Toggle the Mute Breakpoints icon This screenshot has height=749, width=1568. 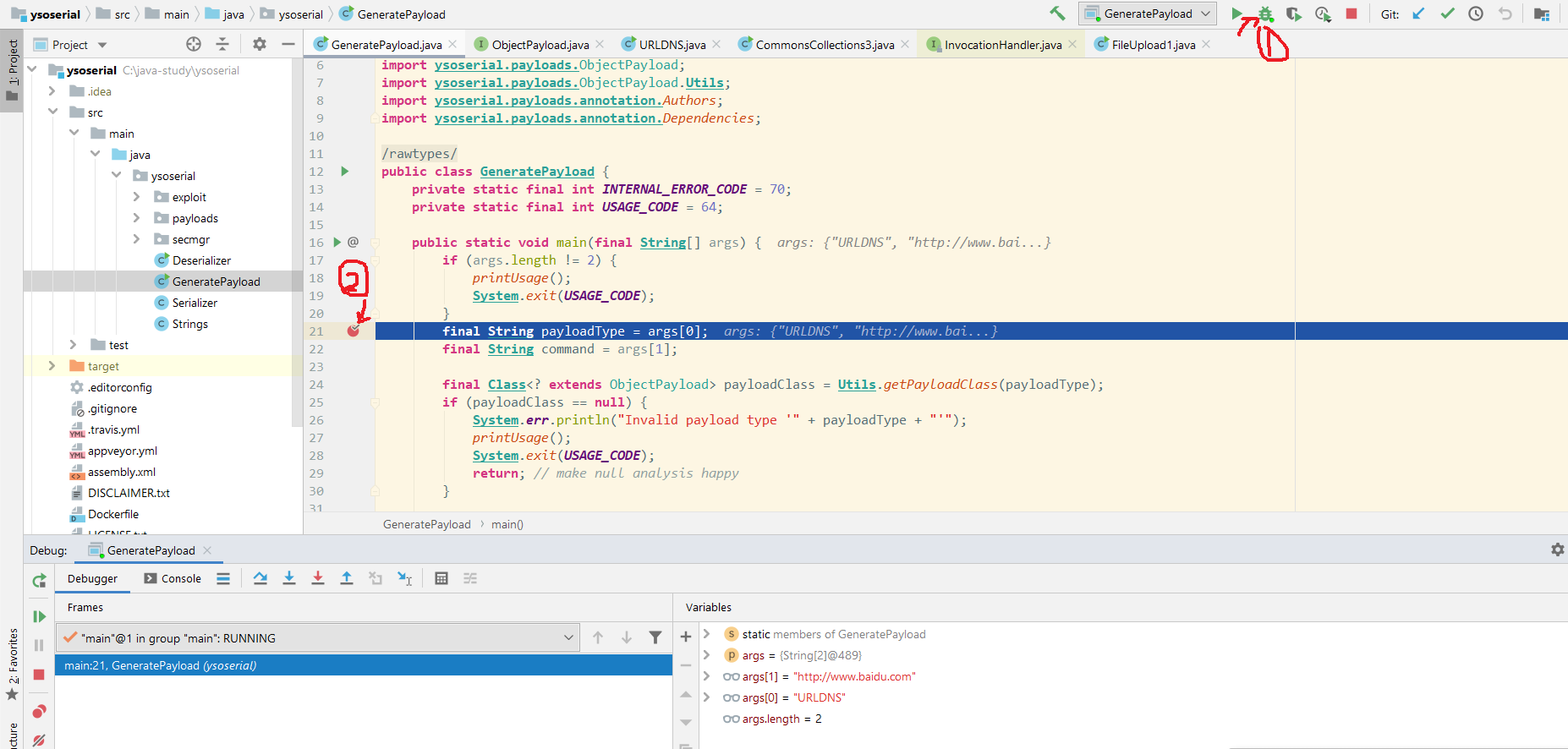tap(39, 740)
